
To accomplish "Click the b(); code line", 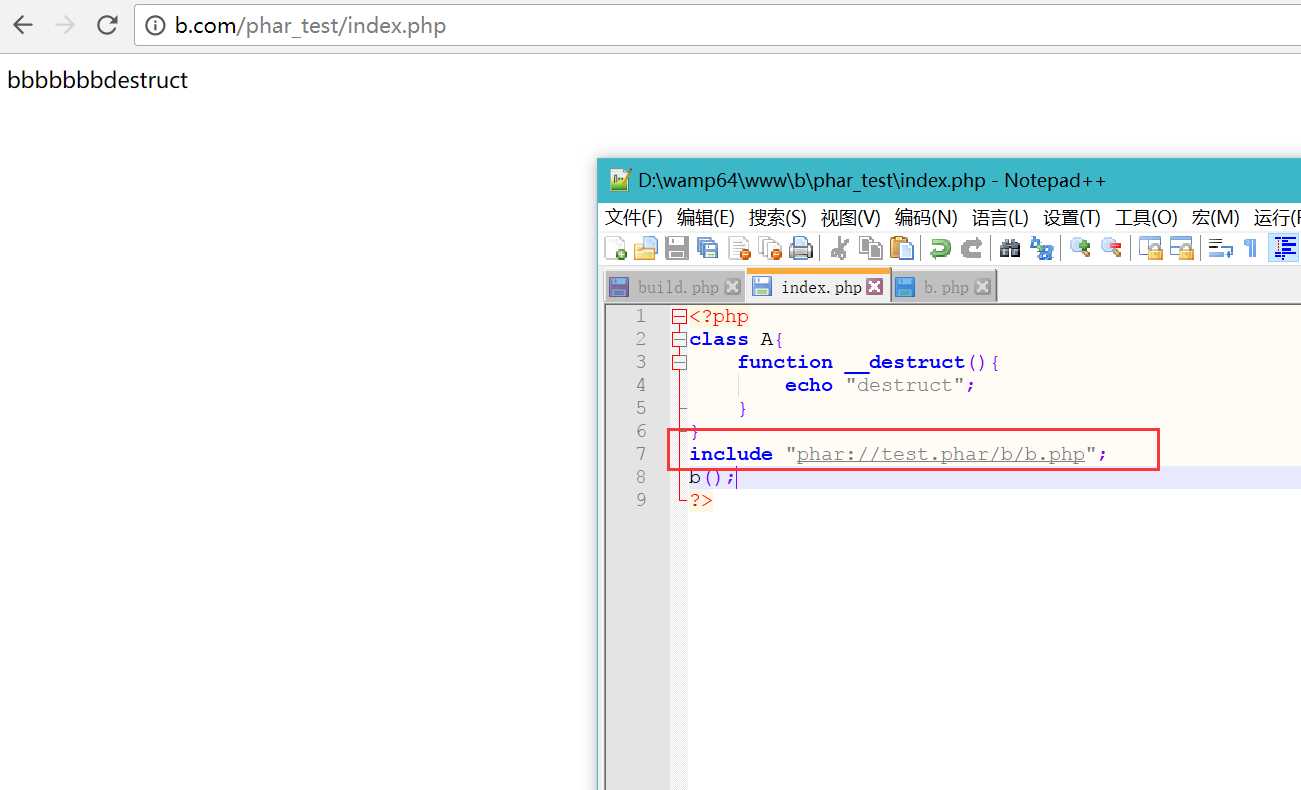I will pos(712,477).
